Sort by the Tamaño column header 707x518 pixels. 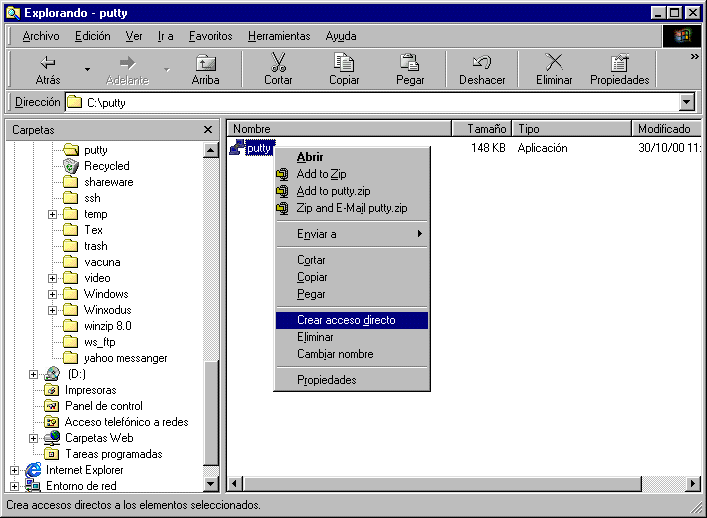(x=482, y=129)
